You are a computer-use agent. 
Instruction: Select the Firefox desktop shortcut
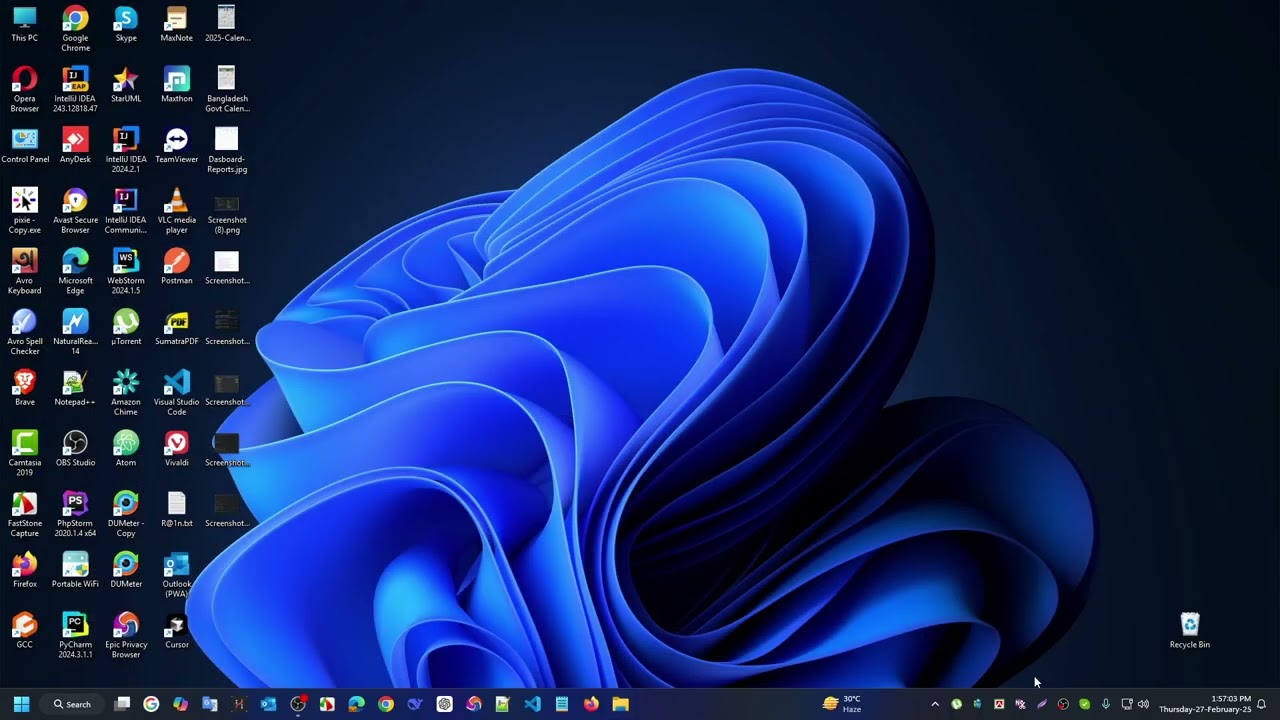(x=25, y=570)
